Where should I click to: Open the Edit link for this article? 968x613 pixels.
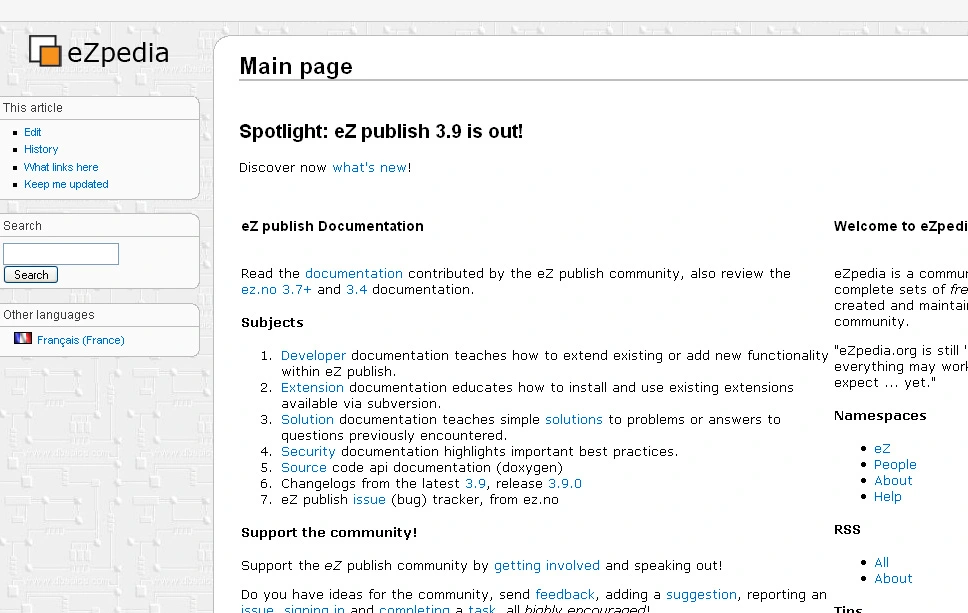coord(32,131)
